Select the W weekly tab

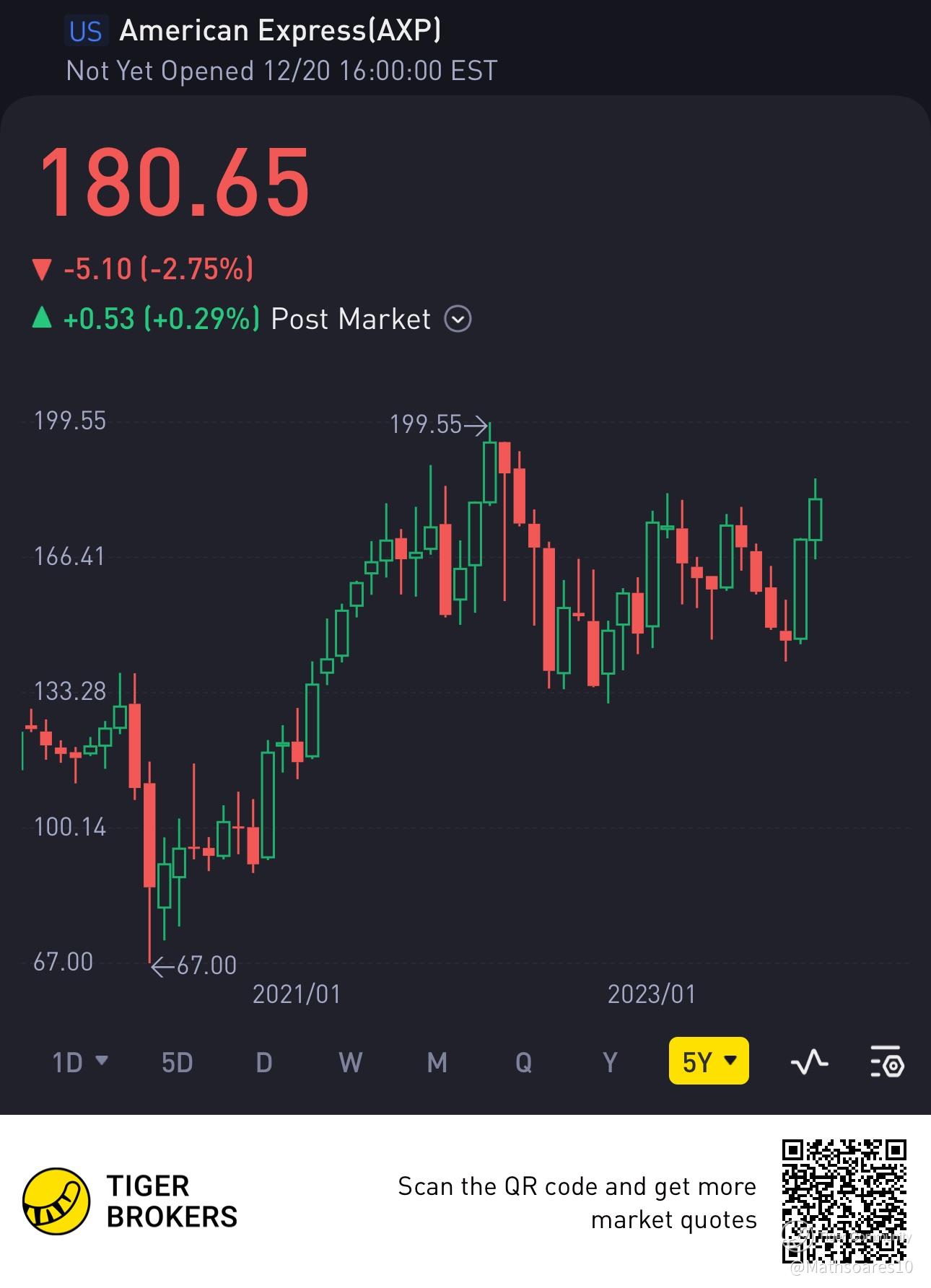pyautogui.click(x=351, y=1062)
